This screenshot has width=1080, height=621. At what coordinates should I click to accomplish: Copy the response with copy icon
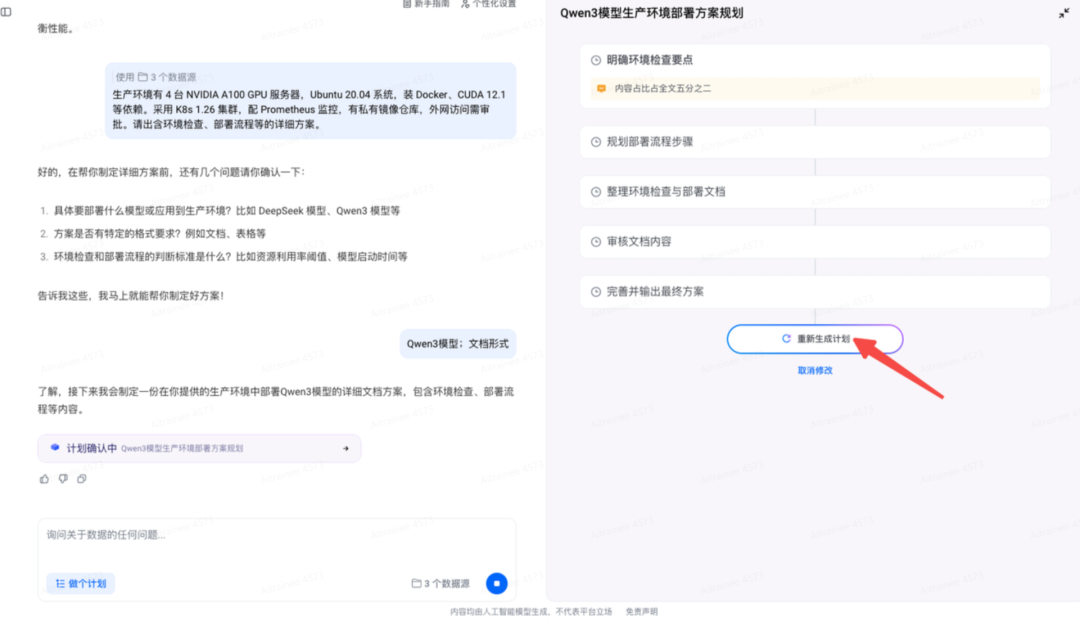81,478
